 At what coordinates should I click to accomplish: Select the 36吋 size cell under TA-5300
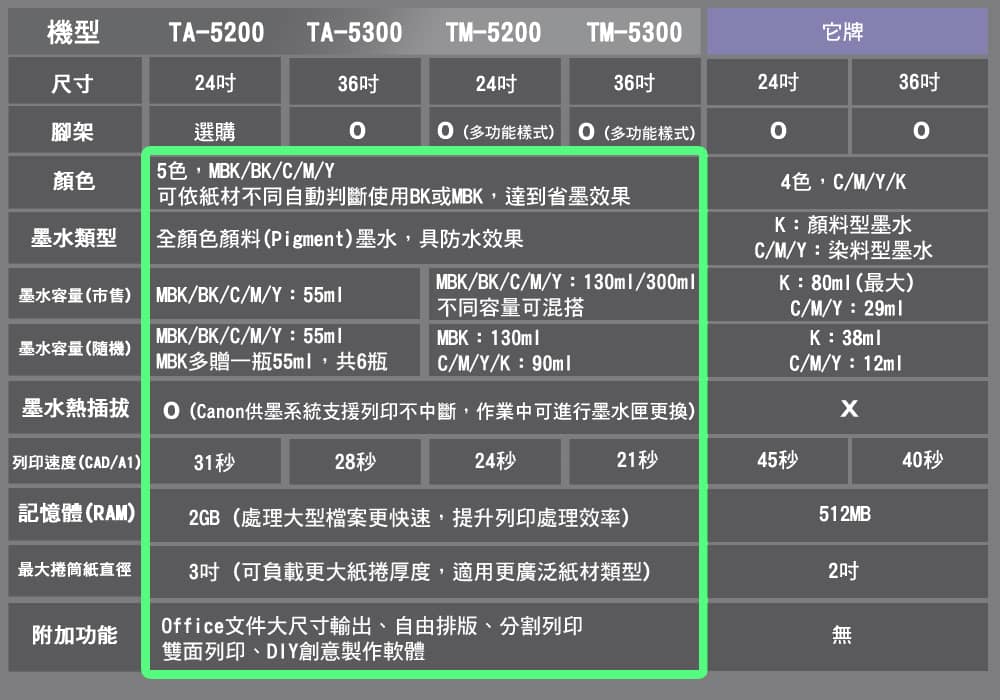355,82
